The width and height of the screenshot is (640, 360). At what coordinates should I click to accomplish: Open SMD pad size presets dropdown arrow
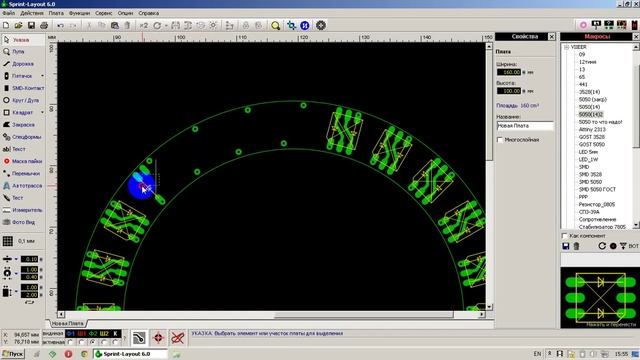[16, 291]
